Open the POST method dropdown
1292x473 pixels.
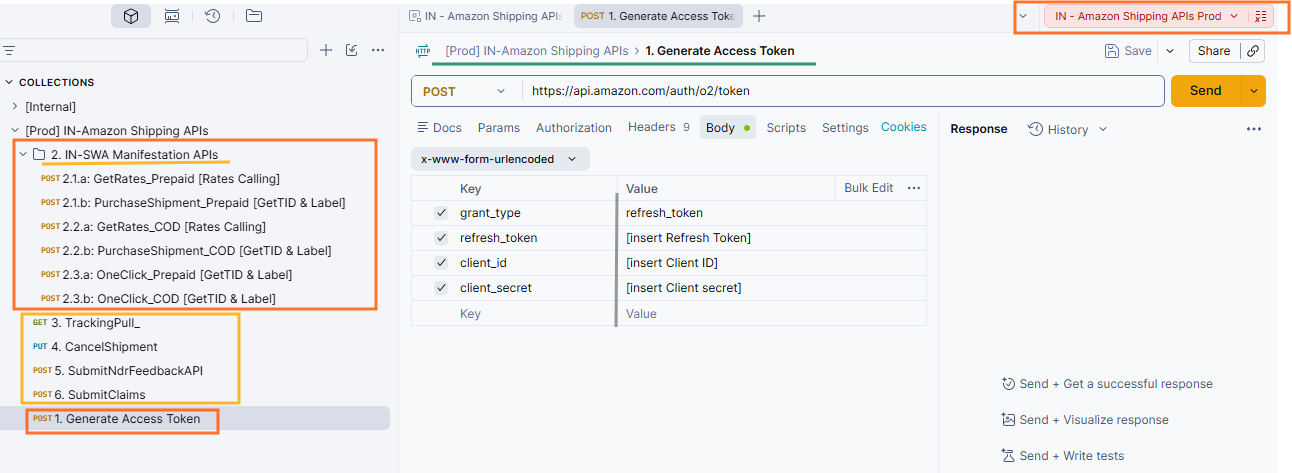coord(465,91)
